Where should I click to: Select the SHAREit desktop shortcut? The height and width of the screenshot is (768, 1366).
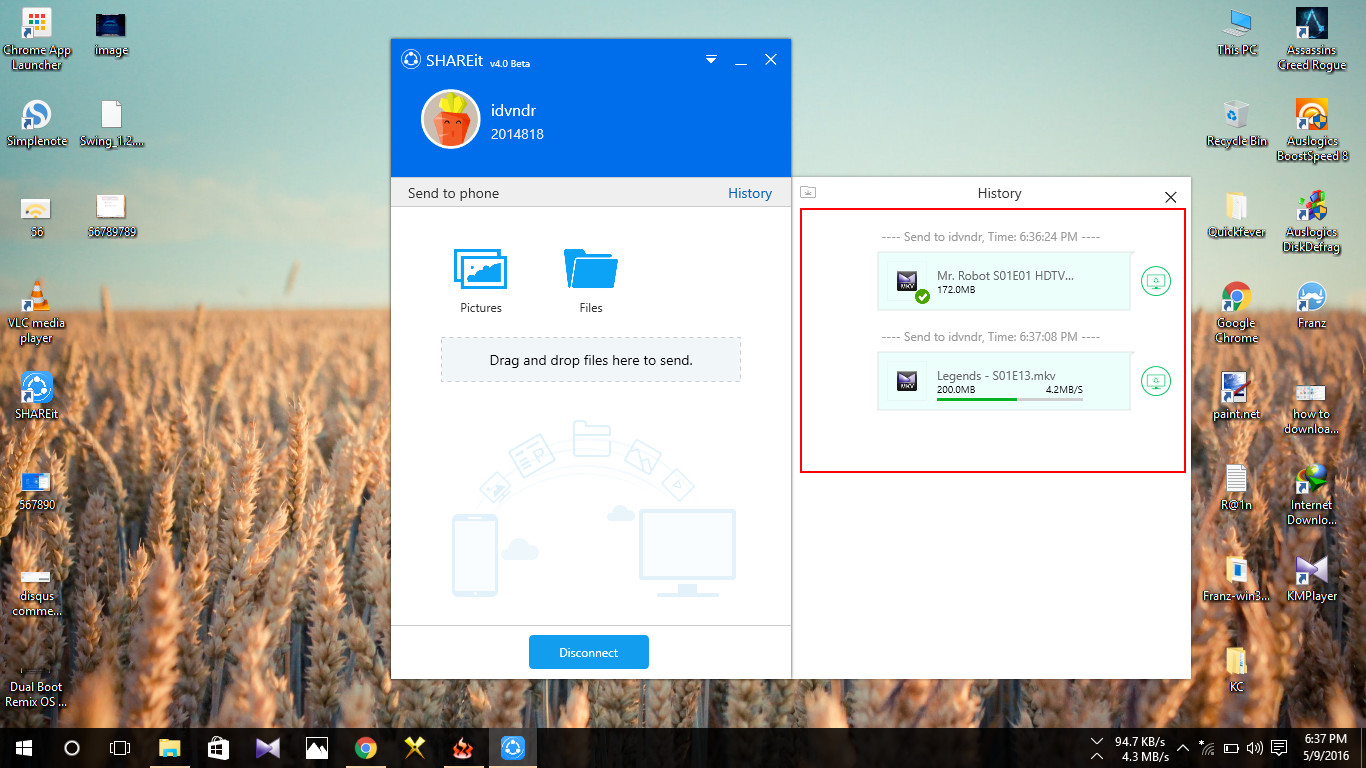(37, 395)
